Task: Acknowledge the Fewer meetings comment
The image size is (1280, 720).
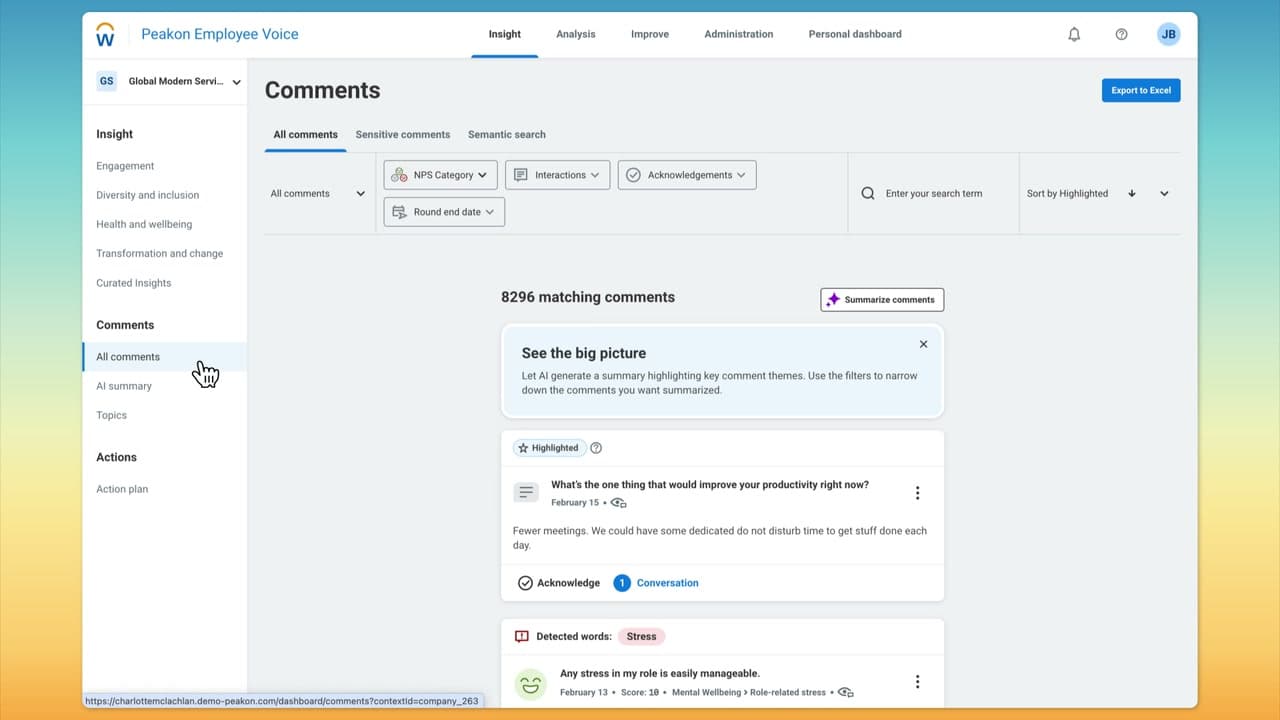Action: click(559, 583)
